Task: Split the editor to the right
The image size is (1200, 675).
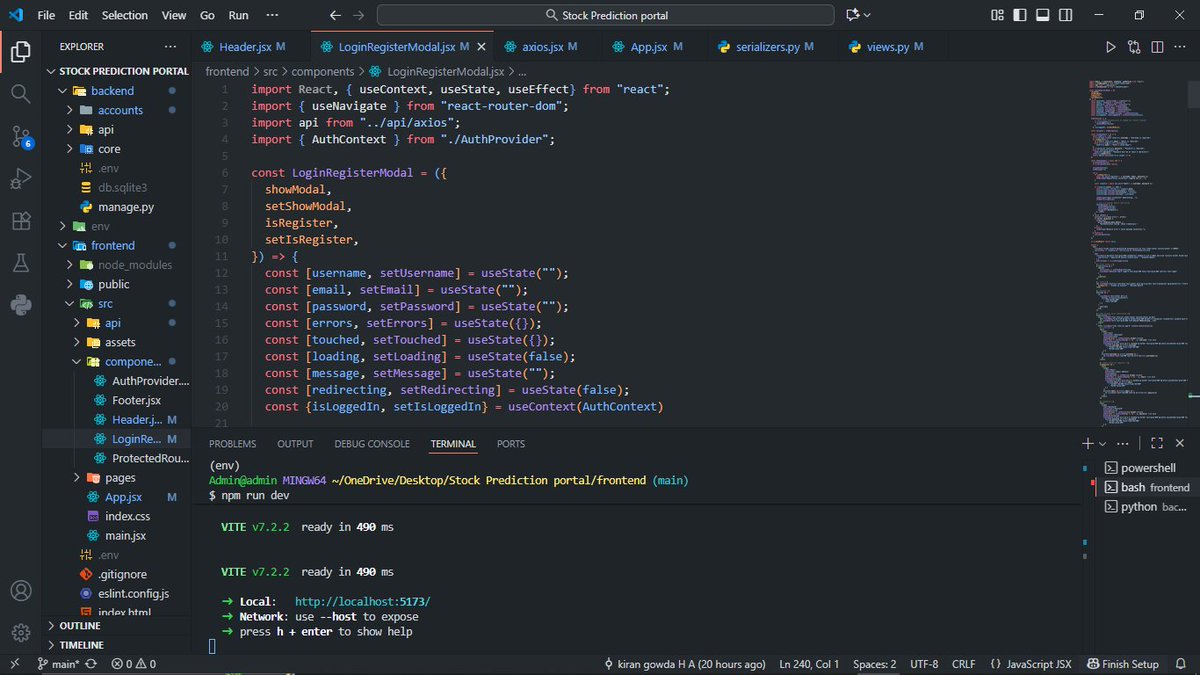Action: [1157, 47]
